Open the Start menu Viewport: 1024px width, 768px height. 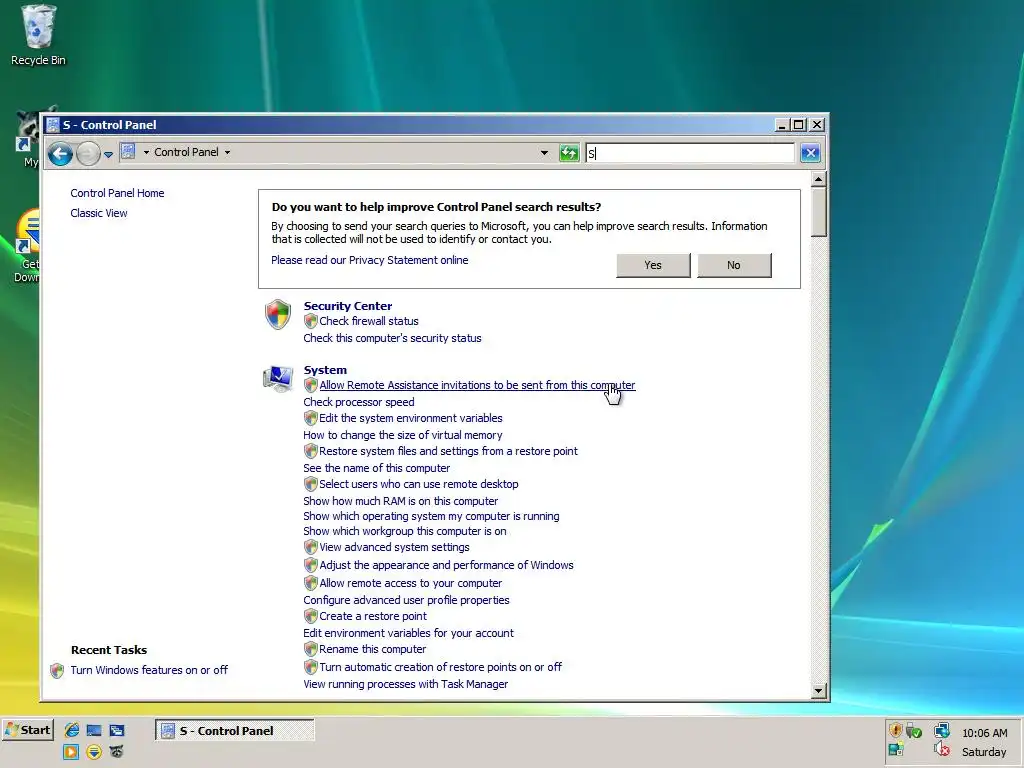(27, 730)
